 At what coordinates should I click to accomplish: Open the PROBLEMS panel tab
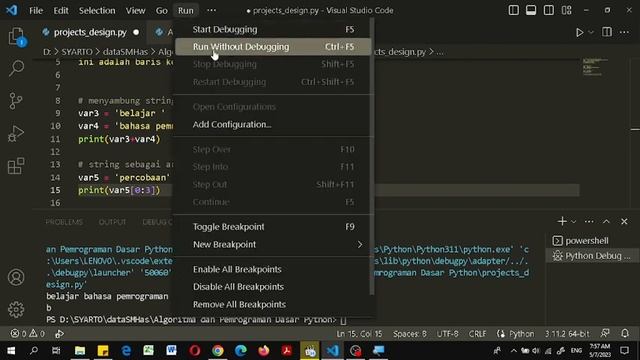[x=64, y=222]
